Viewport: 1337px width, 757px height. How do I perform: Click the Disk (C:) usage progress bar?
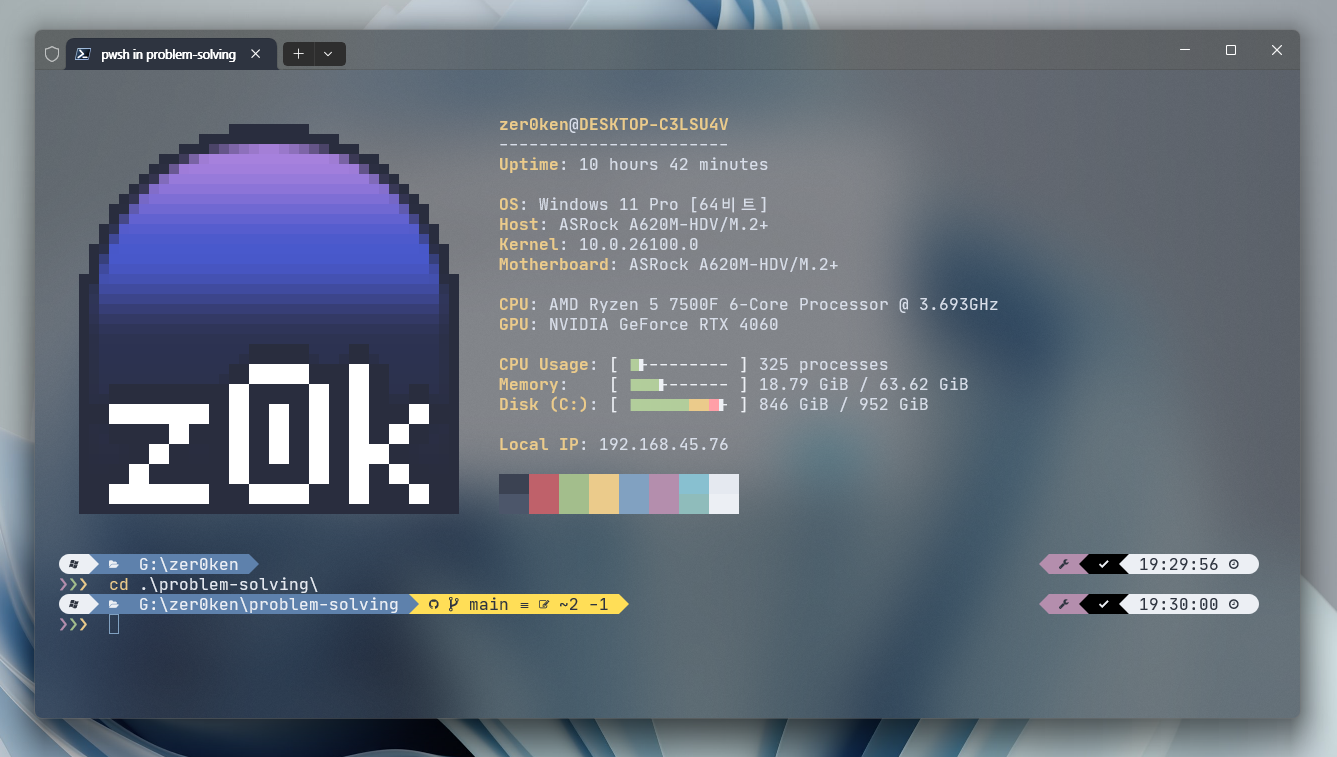679,405
